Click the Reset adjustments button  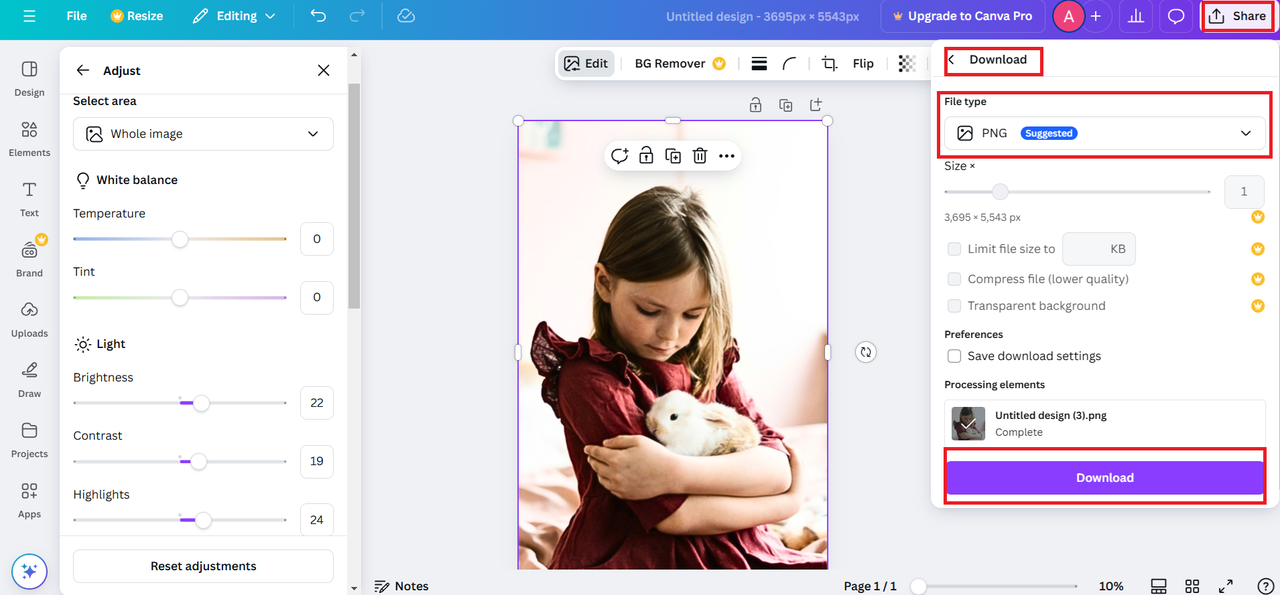coord(203,566)
